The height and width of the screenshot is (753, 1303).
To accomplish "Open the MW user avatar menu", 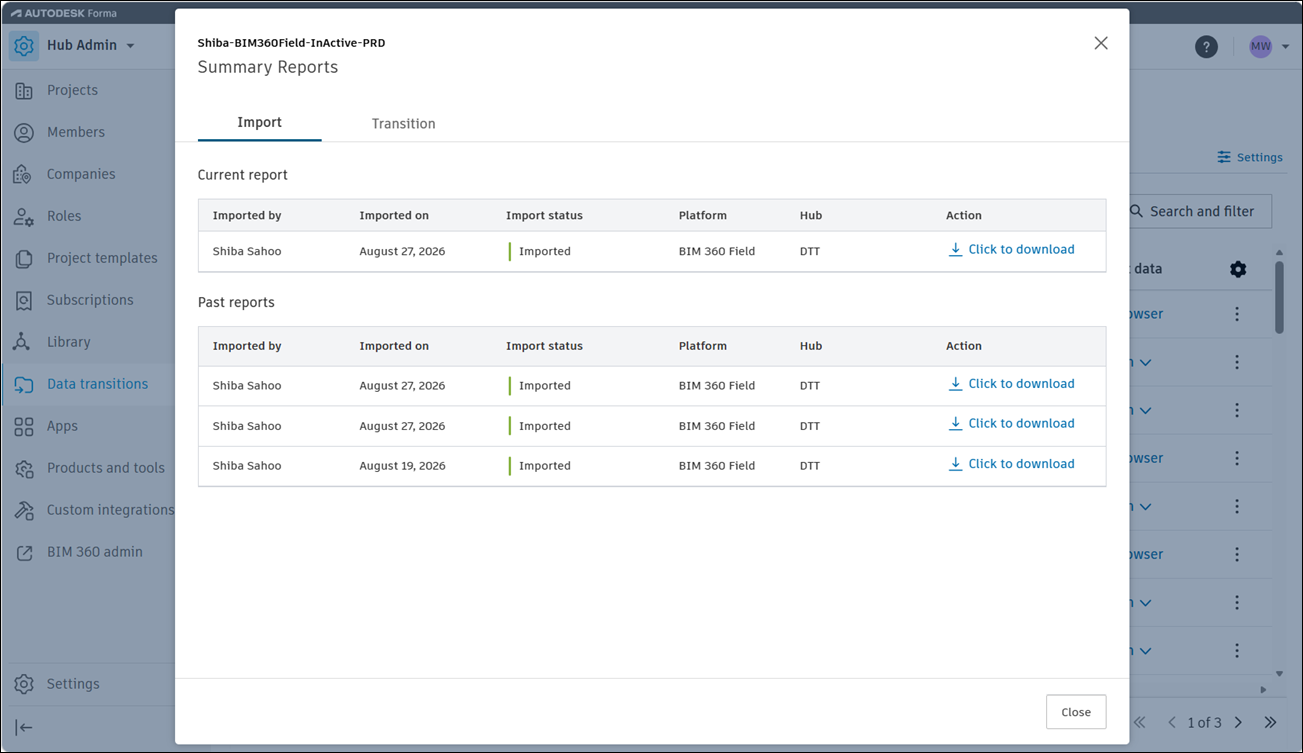I will tap(1260, 46).
